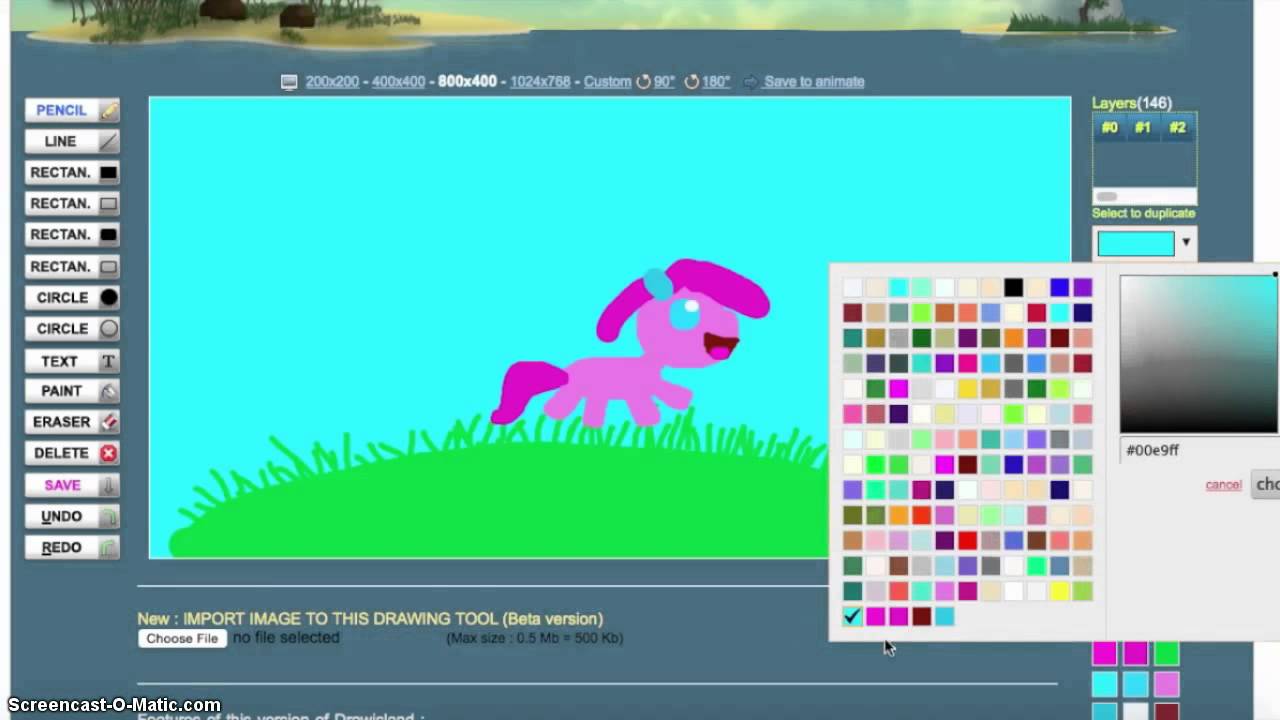Choose the outlined Circle tool
Viewport: 1280px width, 720px height.
tap(72, 328)
